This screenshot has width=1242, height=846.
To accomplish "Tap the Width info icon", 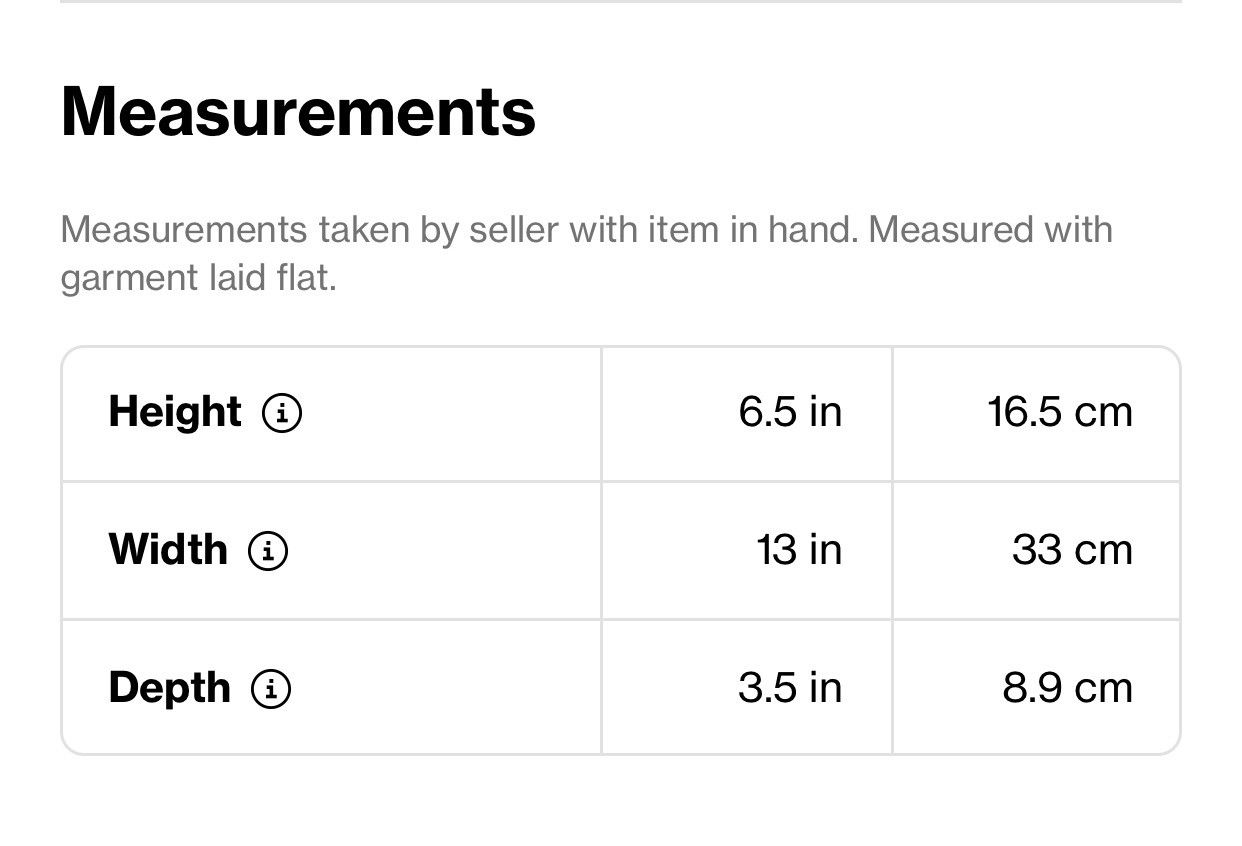I will 268,550.
